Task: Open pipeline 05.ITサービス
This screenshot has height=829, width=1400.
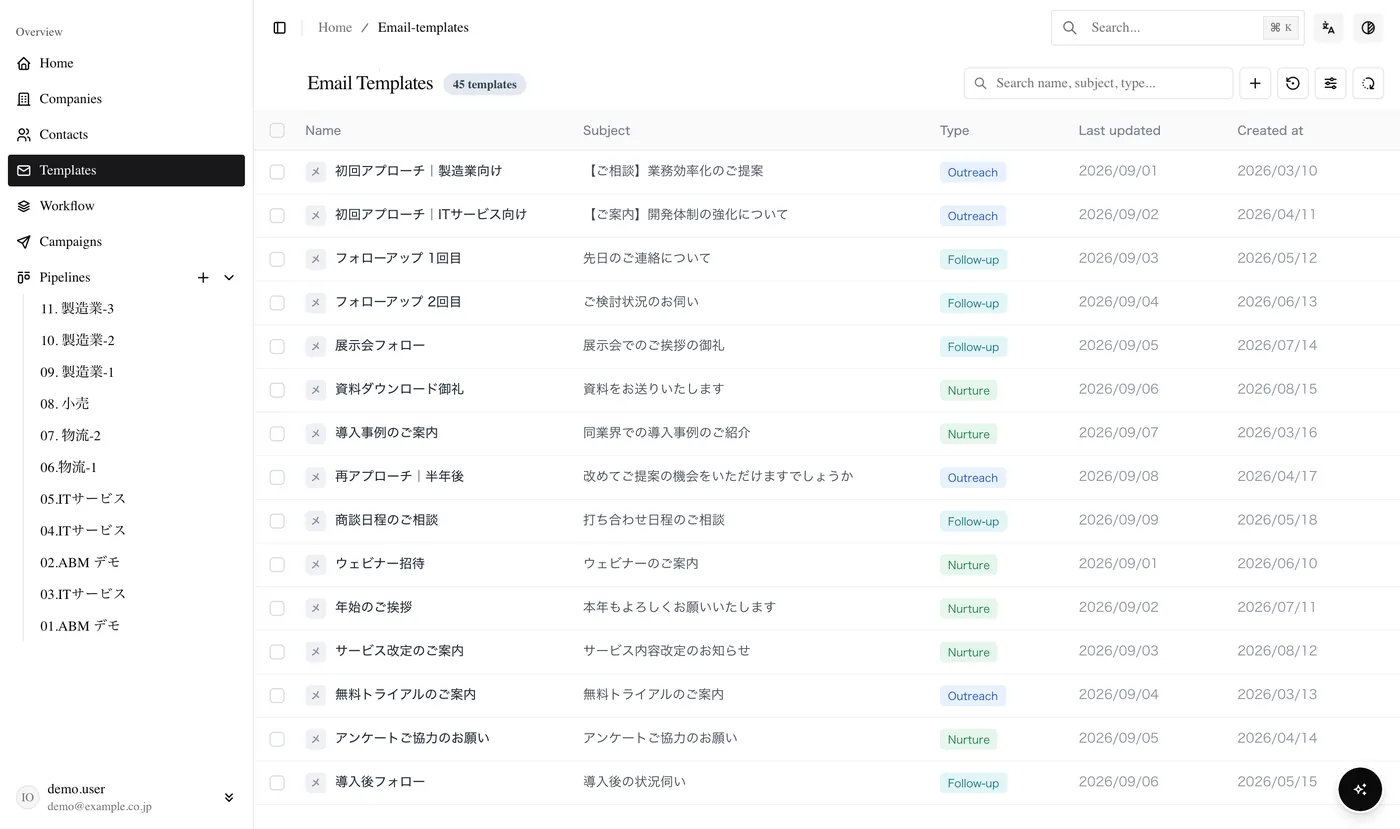Action: tap(83, 499)
